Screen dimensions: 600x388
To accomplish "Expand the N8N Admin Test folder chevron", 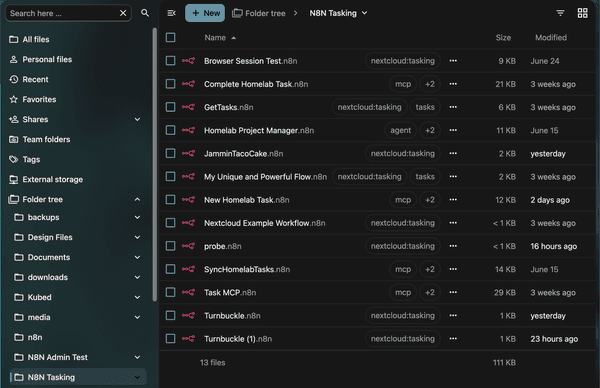I will [x=137, y=357].
